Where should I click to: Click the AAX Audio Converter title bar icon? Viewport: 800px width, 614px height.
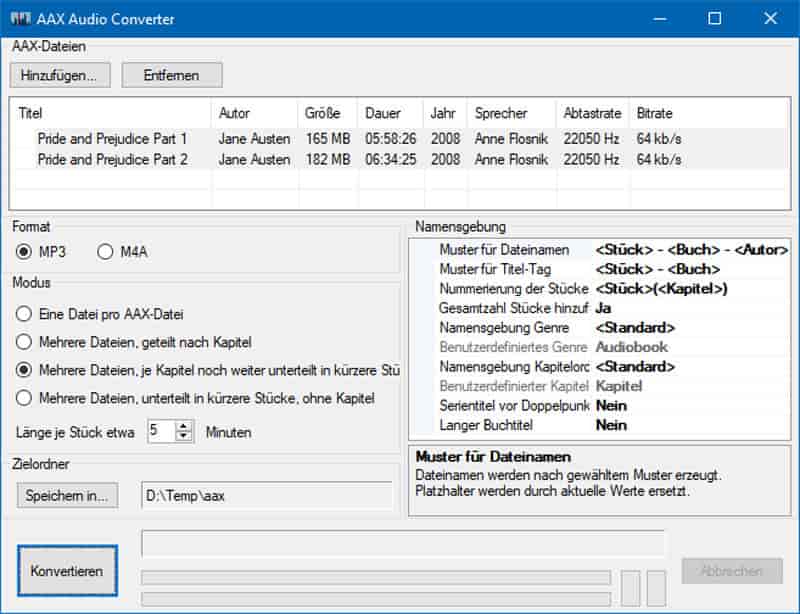tap(20, 19)
